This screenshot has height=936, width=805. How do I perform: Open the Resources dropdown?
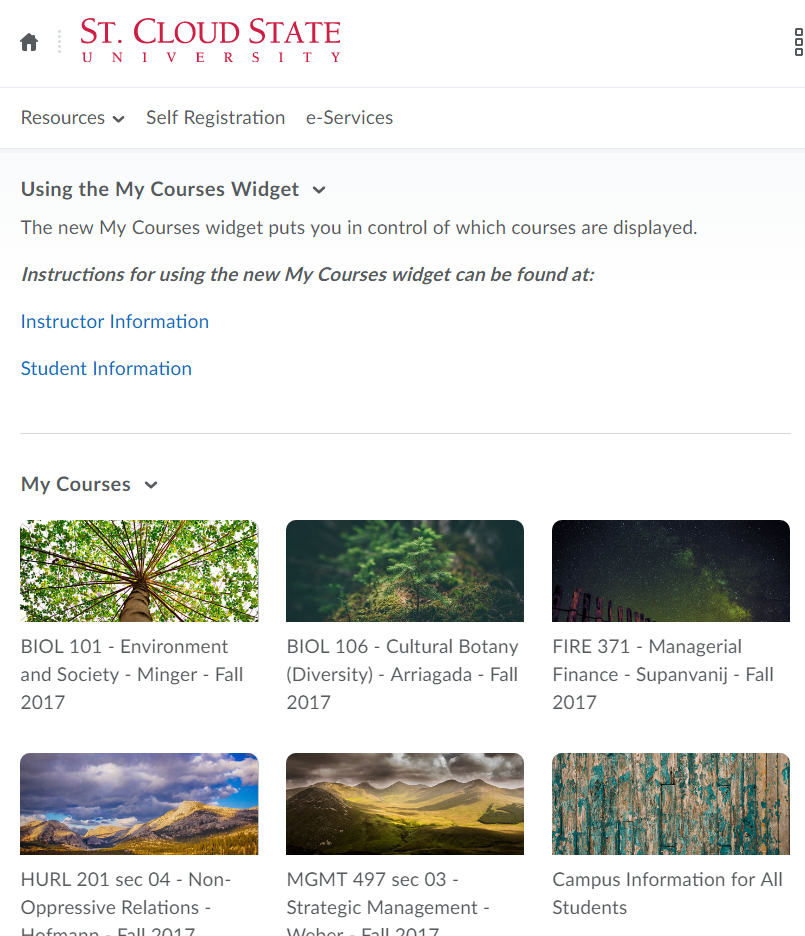[71, 117]
